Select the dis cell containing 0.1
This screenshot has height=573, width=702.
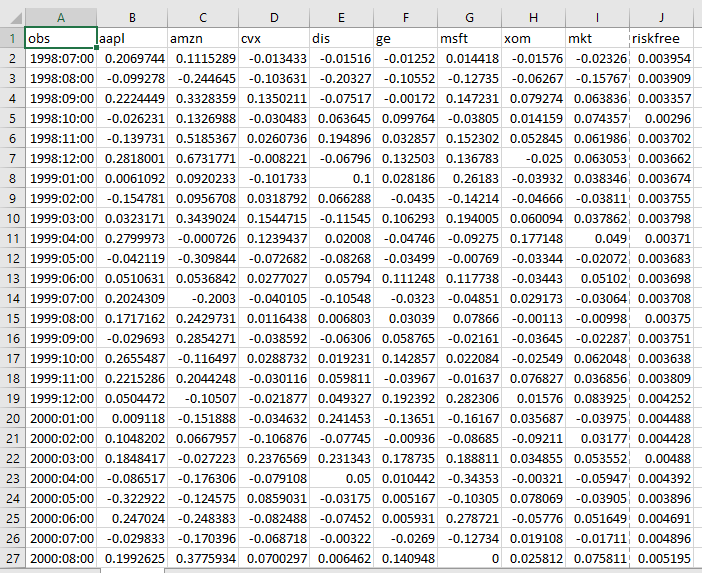[x=341, y=179]
